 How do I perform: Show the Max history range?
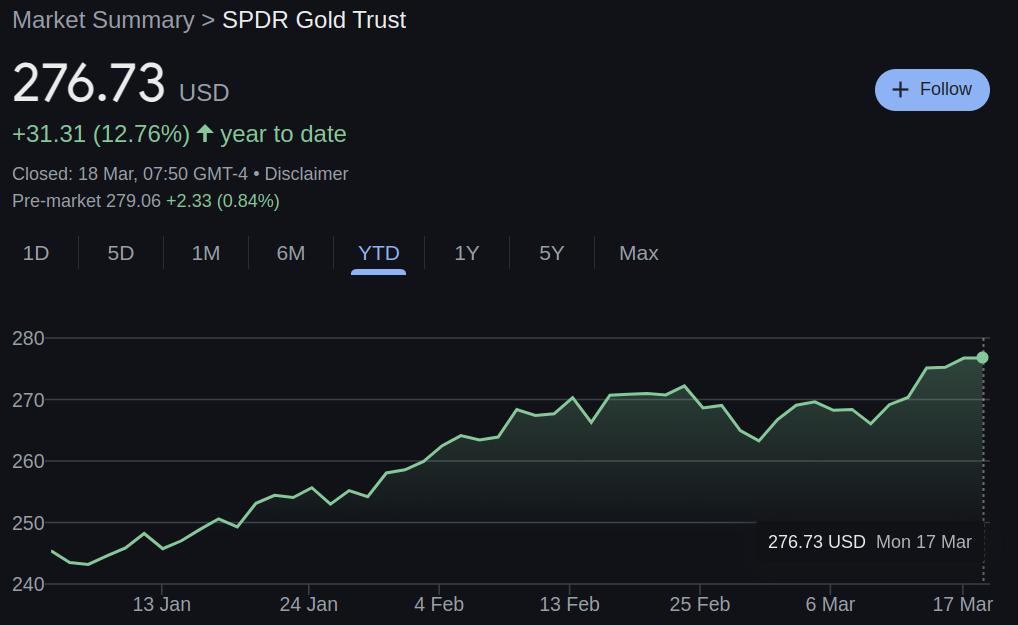(x=639, y=253)
